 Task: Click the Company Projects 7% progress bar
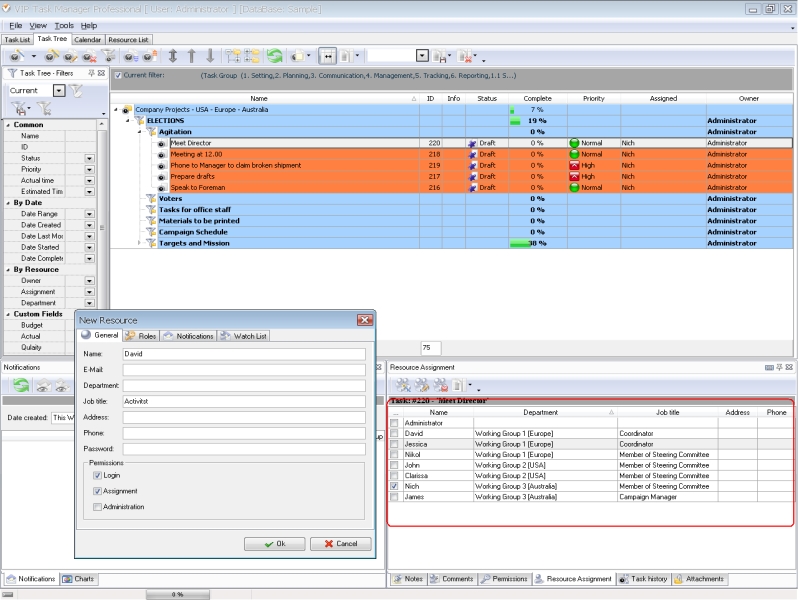click(512, 110)
